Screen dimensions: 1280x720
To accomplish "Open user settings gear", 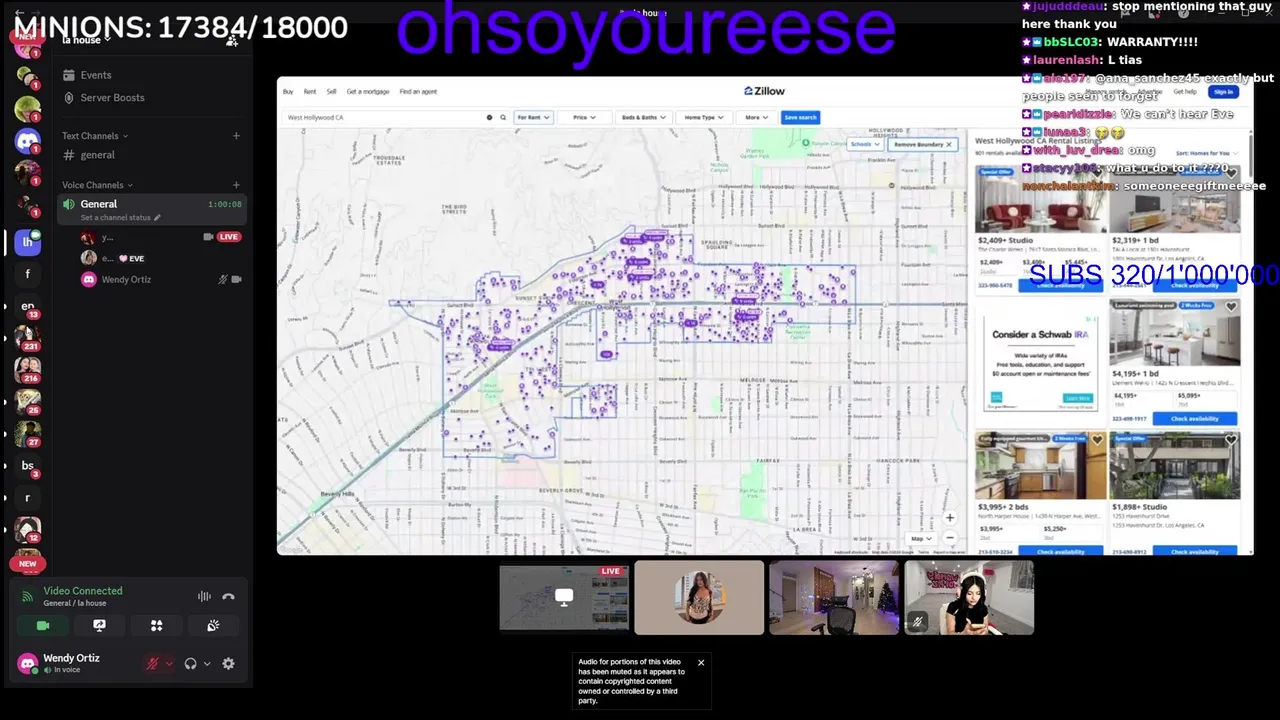I will (x=228, y=663).
